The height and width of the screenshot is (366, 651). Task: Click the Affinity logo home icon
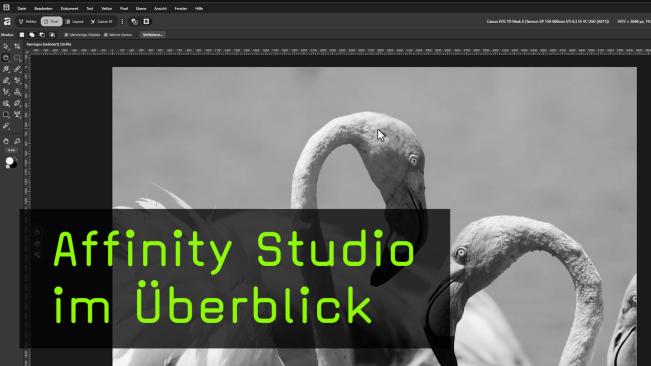[7, 22]
